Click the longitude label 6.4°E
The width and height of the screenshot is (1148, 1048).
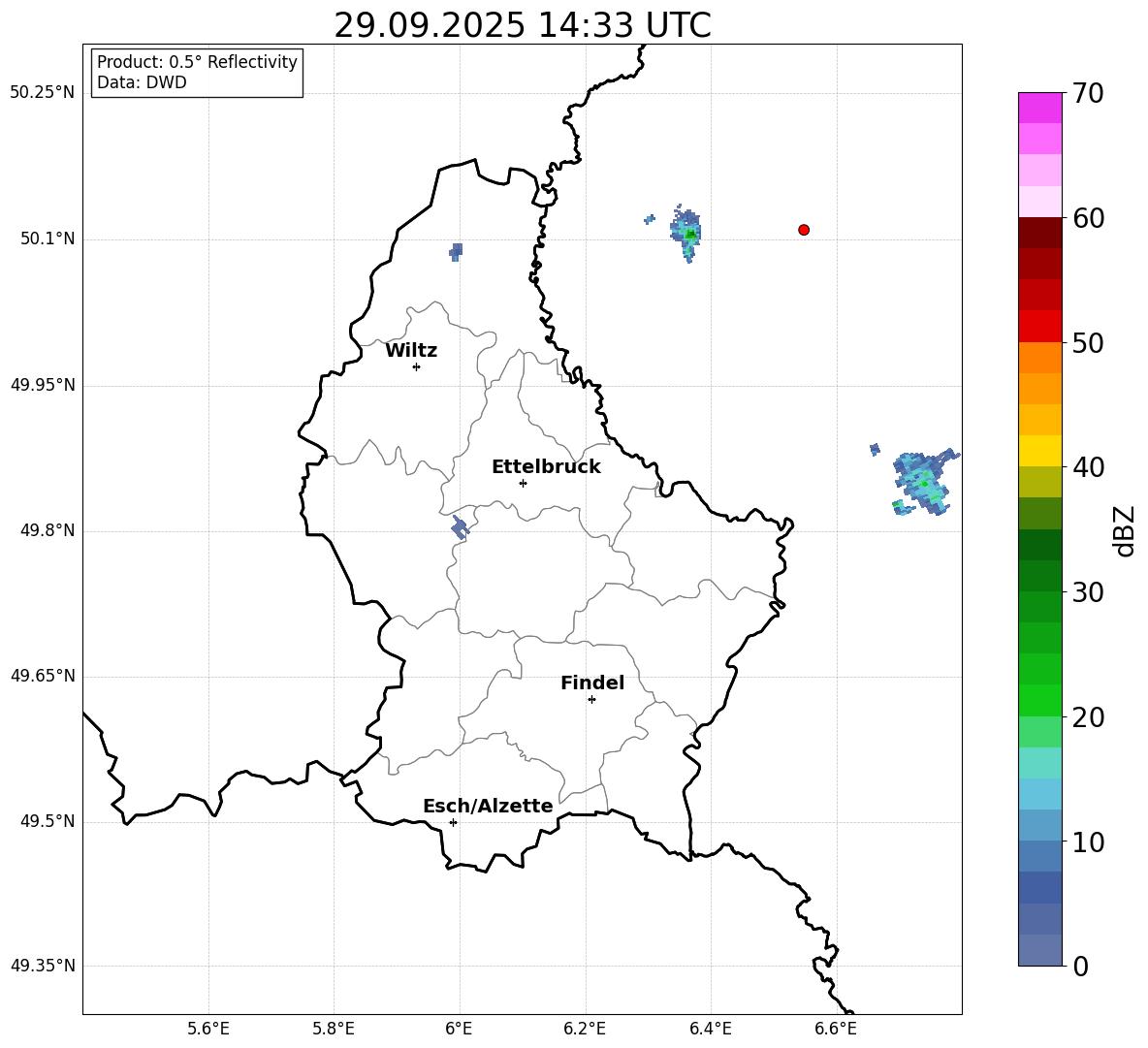(x=710, y=1029)
